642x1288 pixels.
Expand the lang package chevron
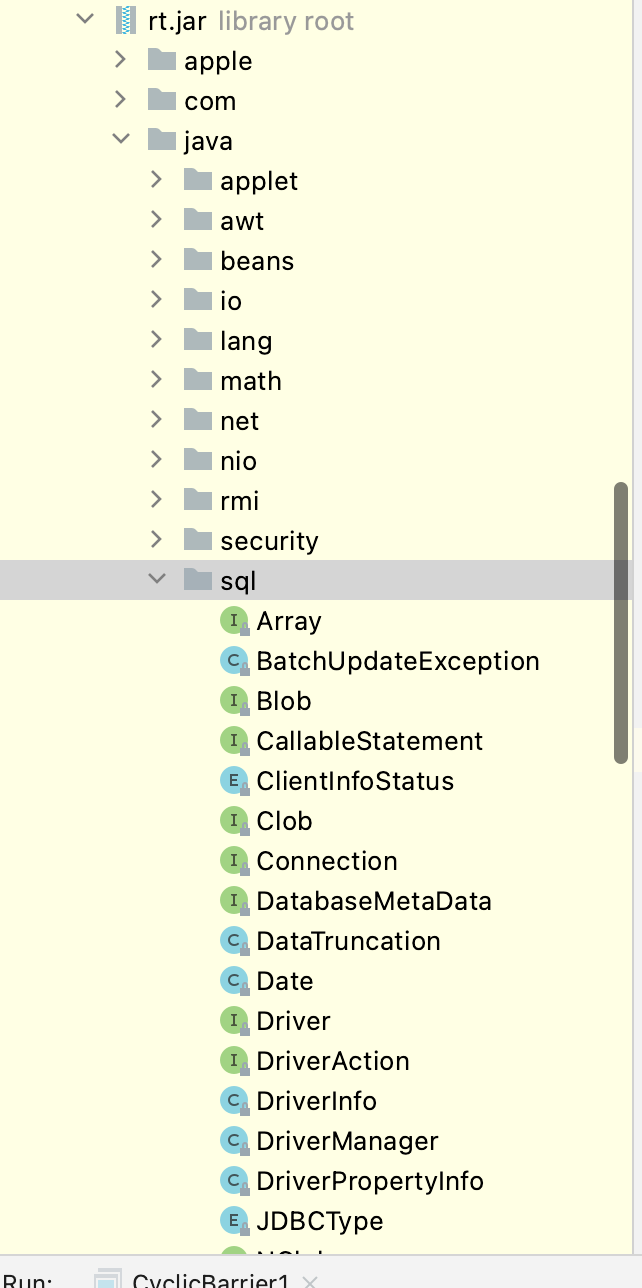click(157, 341)
